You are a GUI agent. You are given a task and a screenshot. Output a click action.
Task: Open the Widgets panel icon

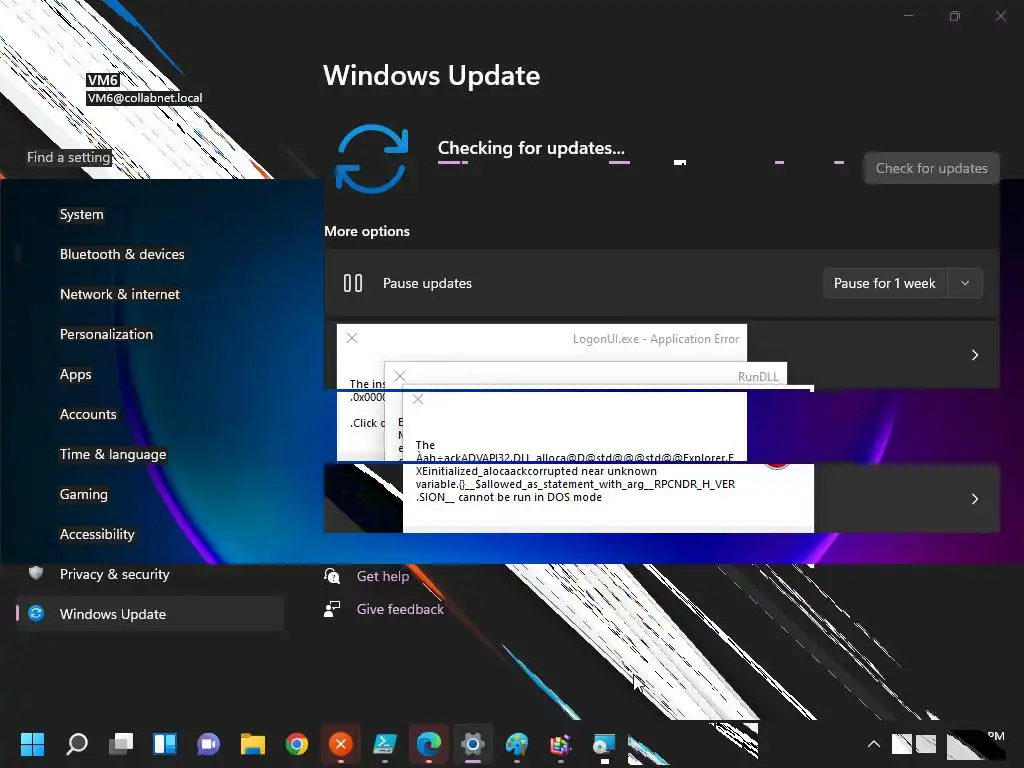coord(165,743)
